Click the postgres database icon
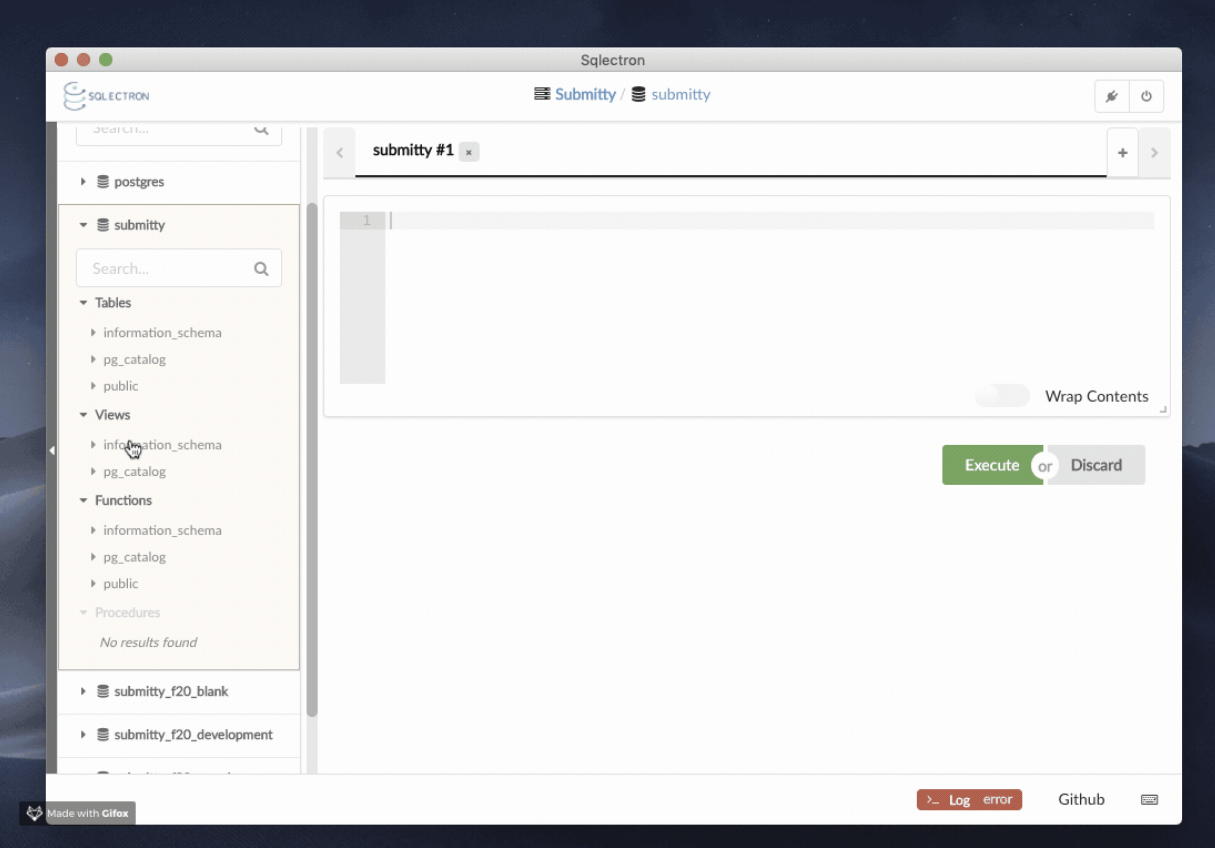The height and width of the screenshot is (848, 1215). click(103, 182)
